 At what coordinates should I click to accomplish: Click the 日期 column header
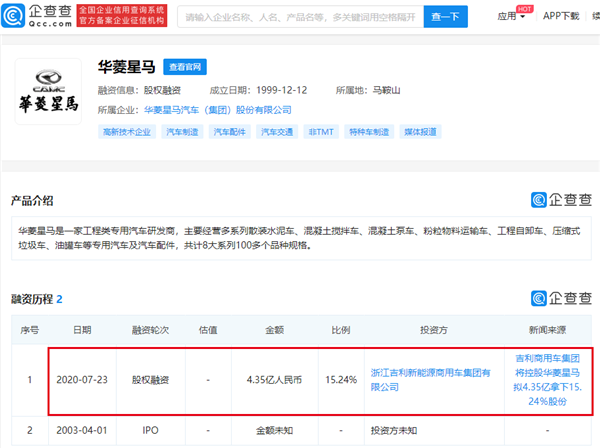click(x=82, y=330)
